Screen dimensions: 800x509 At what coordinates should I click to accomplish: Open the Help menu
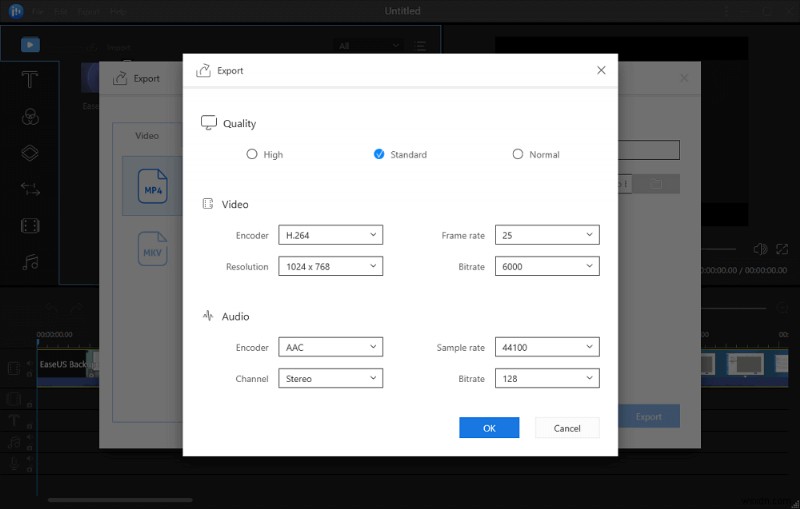tap(118, 11)
